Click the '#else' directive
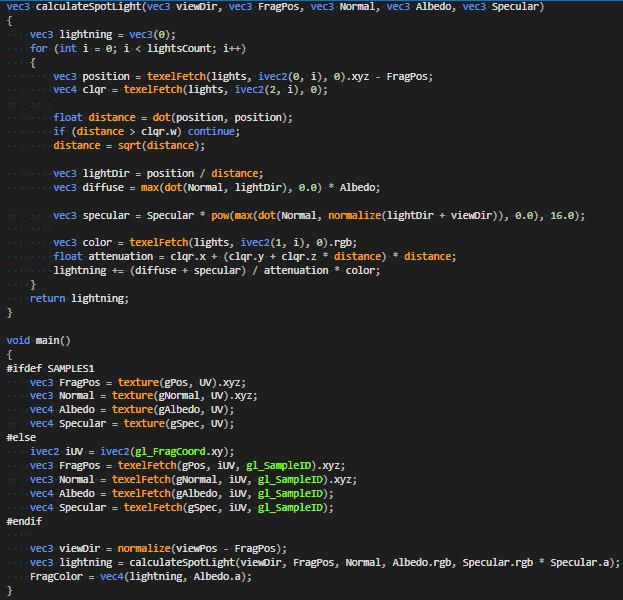Image resolution: width=623 pixels, height=600 pixels. [x=21, y=437]
